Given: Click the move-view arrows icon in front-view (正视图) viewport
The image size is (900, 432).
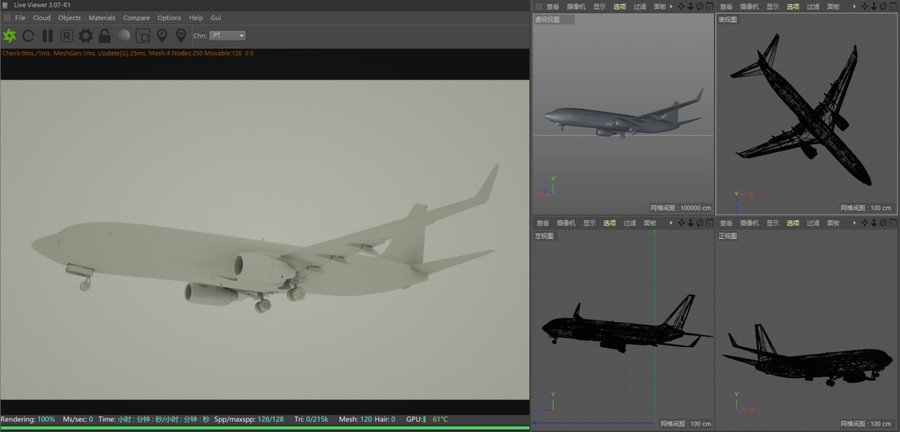Looking at the screenshot, I should [864, 223].
